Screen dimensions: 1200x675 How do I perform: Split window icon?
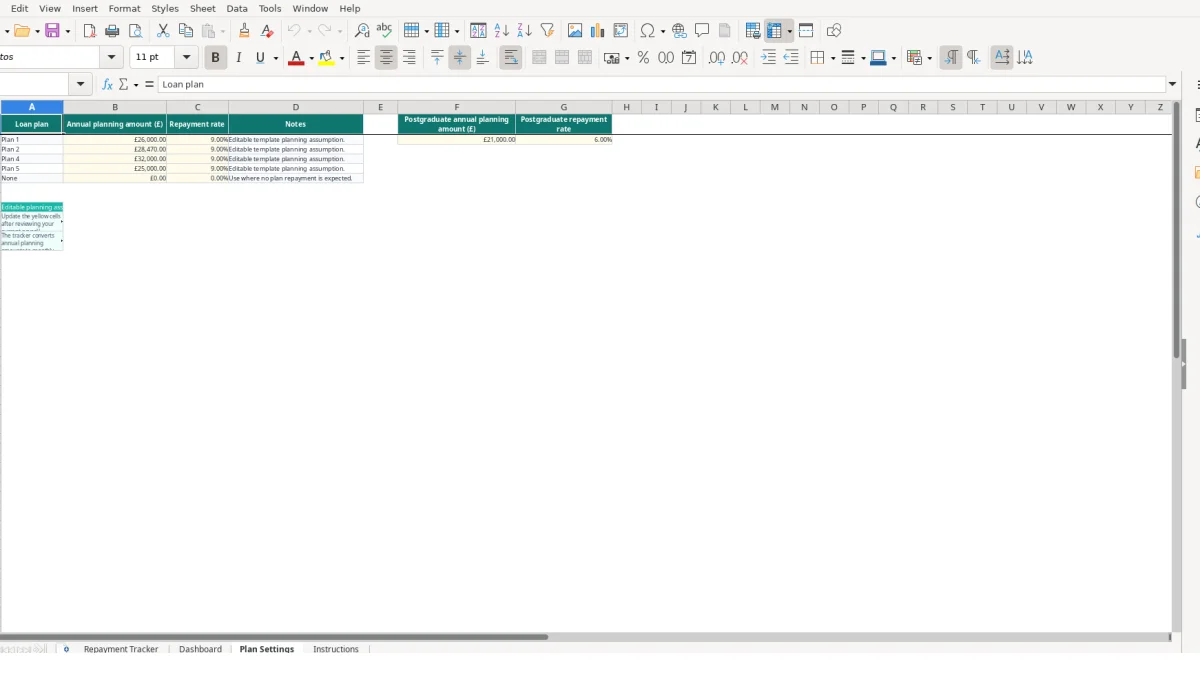point(806,31)
